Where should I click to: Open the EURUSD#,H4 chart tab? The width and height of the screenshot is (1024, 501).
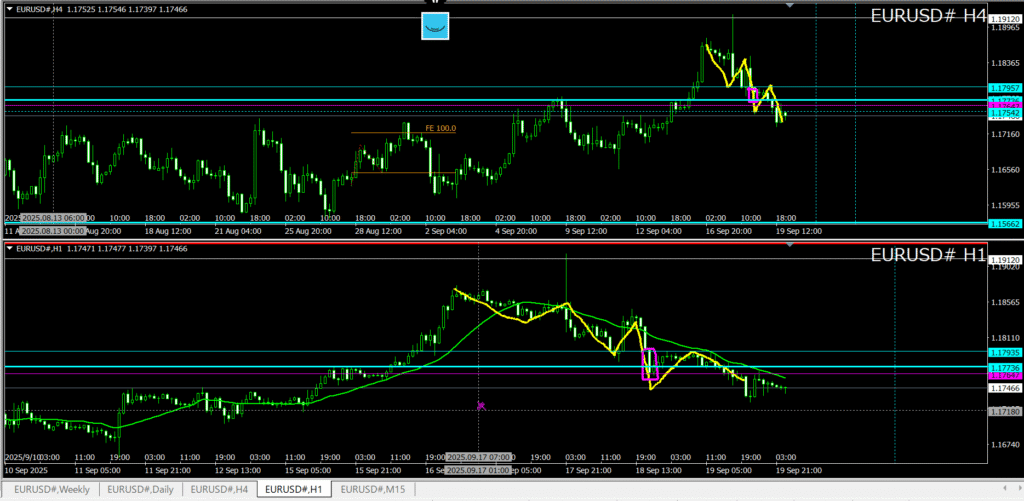coord(220,489)
